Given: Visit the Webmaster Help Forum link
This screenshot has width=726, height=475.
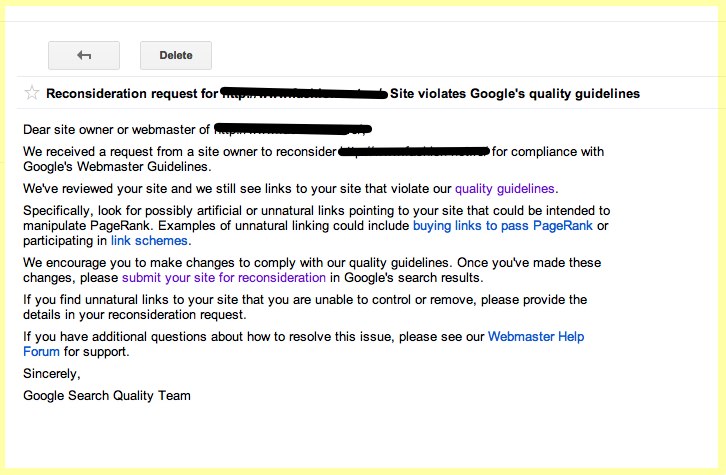Looking at the screenshot, I should [x=536, y=337].
